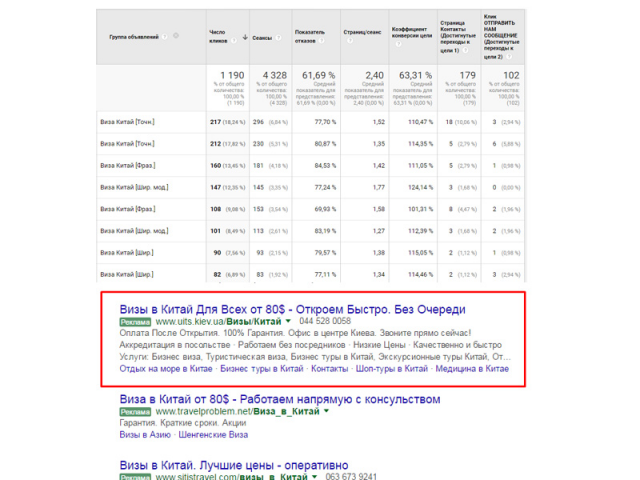Follow sitelink Бизнес туры в Китай
640x480 pixels.
tap(262, 369)
